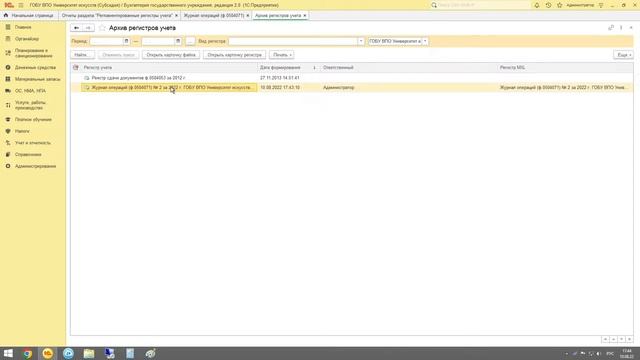Image resolution: width=640 pixels, height=360 pixels.
Task: Sort by Ответственный column header
Action: [x=409, y=67]
